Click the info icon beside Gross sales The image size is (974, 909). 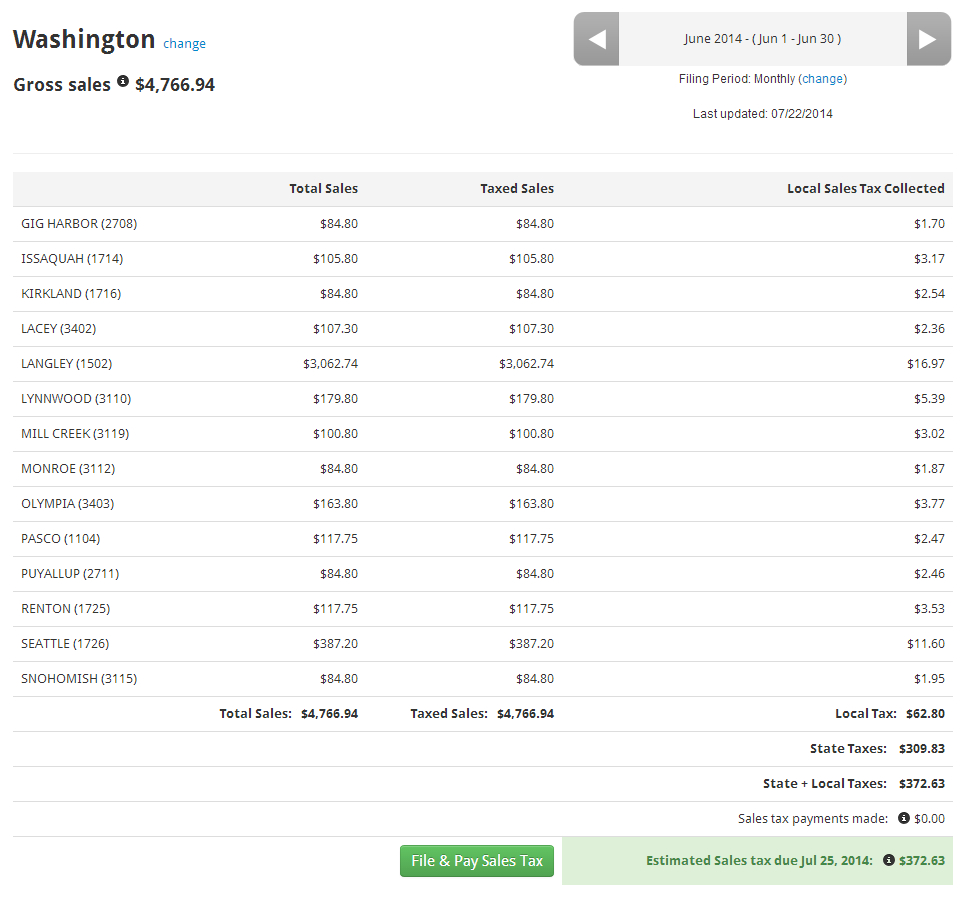coord(123,82)
